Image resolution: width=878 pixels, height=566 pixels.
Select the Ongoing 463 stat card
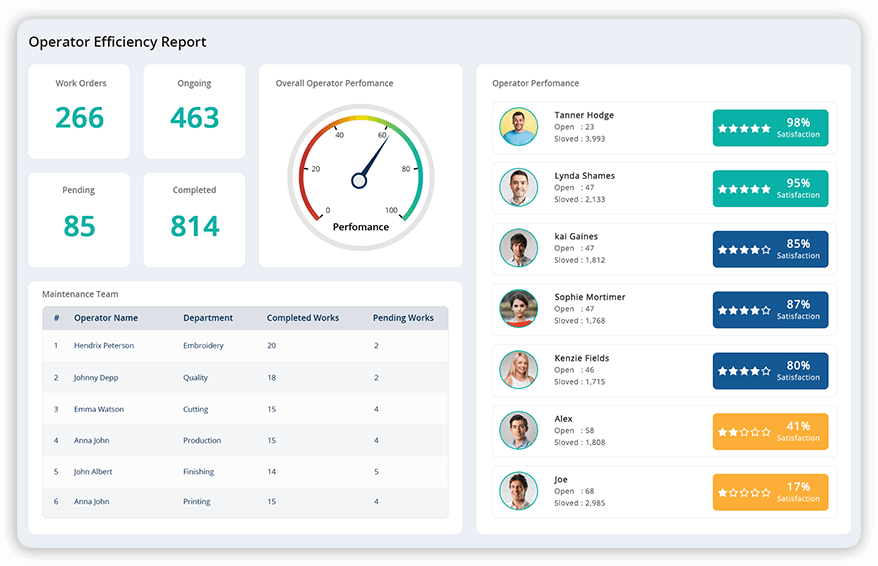pos(194,111)
